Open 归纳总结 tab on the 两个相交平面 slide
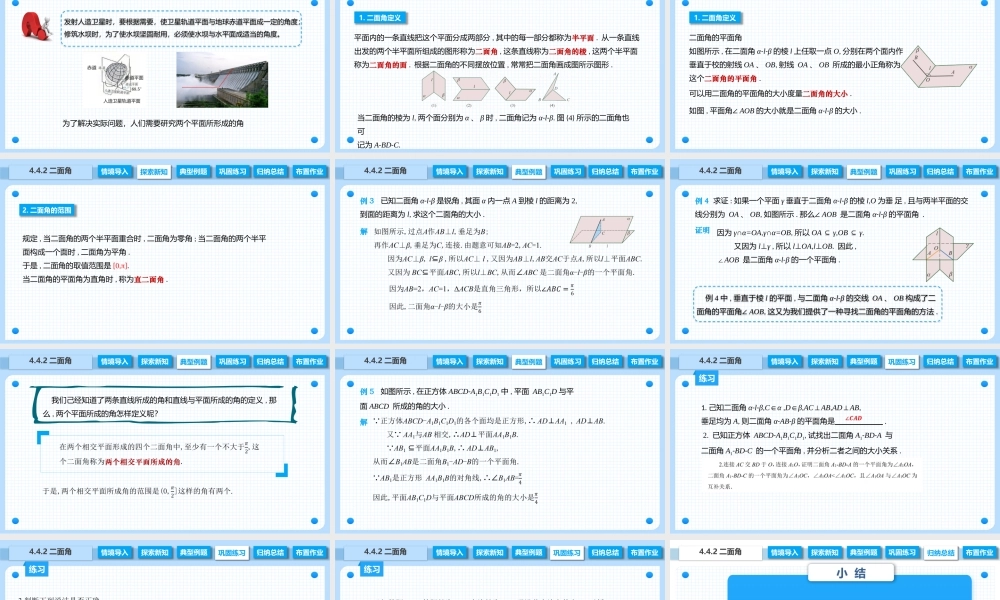 pos(270,362)
